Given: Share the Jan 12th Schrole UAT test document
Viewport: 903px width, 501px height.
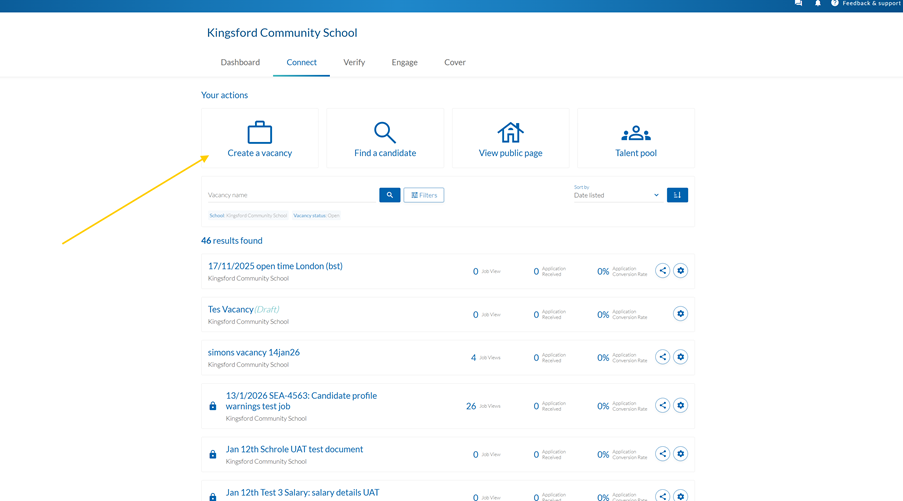Looking at the screenshot, I should point(662,454).
